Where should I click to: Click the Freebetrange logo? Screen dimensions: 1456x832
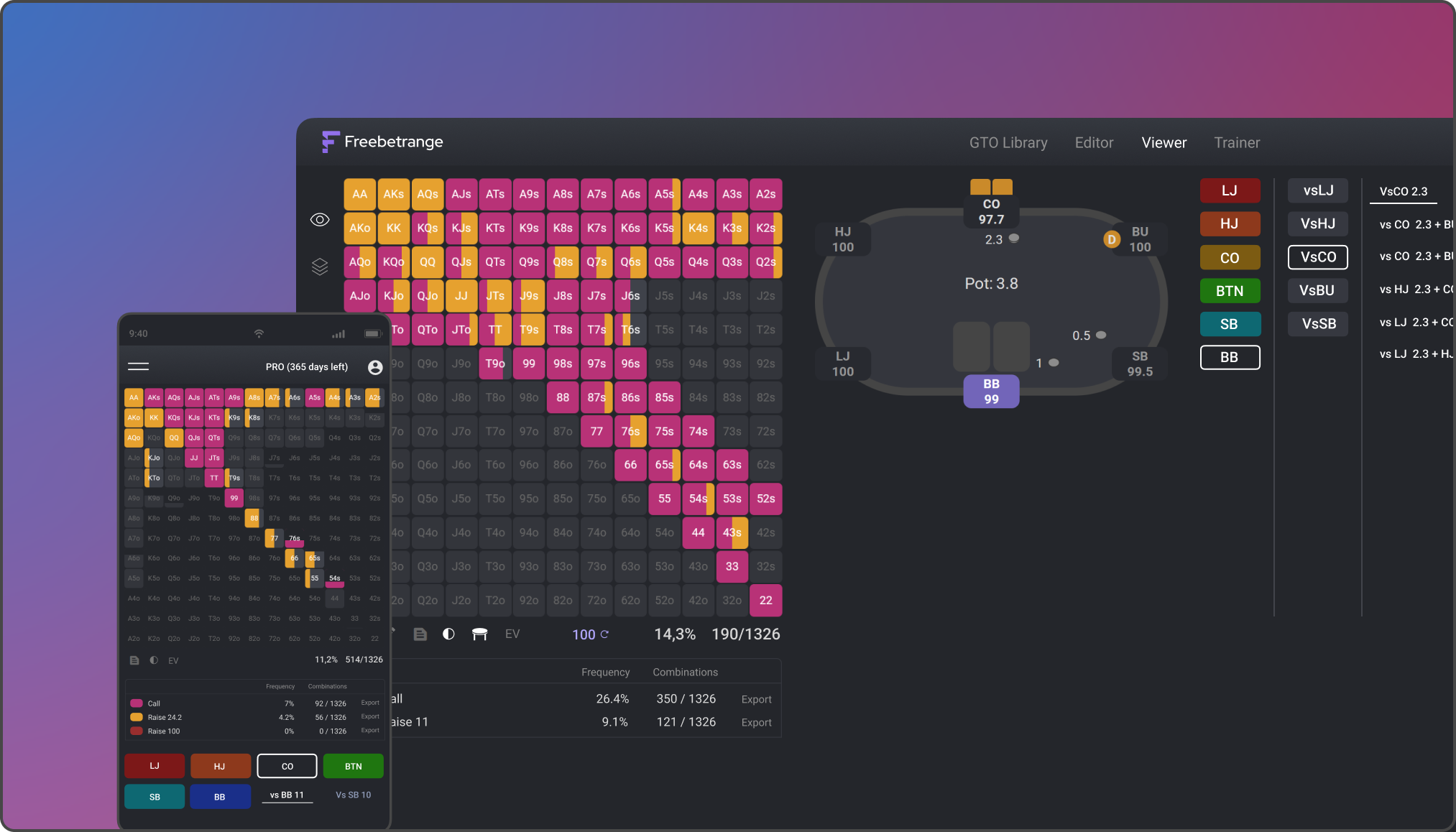tap(382, 142)
